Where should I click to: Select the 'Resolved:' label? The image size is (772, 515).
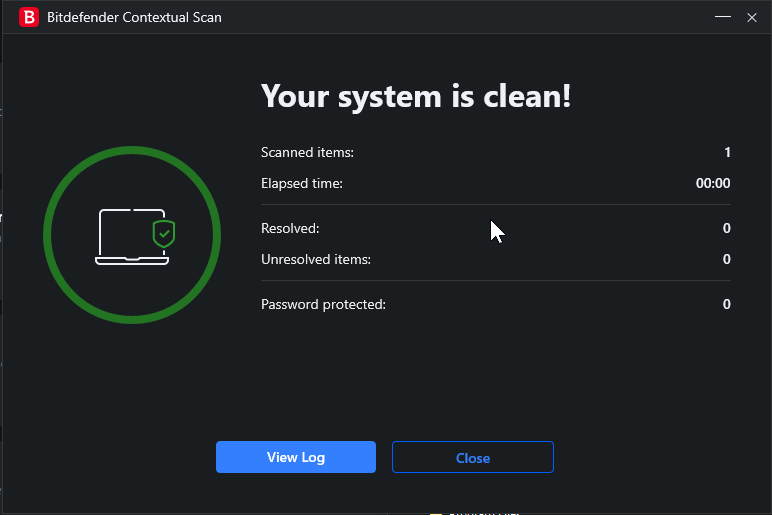290,228
